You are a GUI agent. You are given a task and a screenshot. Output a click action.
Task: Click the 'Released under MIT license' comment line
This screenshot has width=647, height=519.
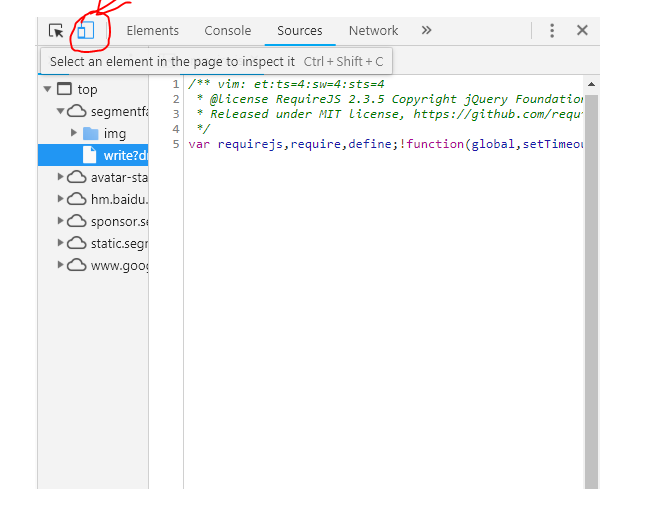click(390, 114)
